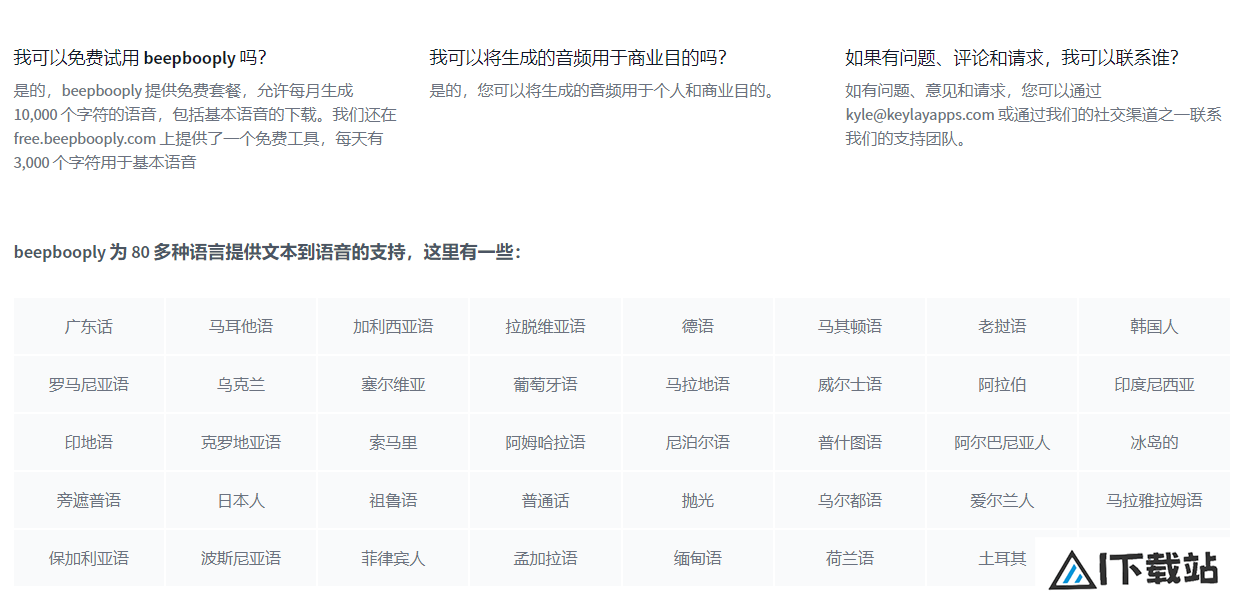This screenshot has width=1235, height=599.
Task: Choose the 加利西亚语 language cell
Action: tap(393, 326)
